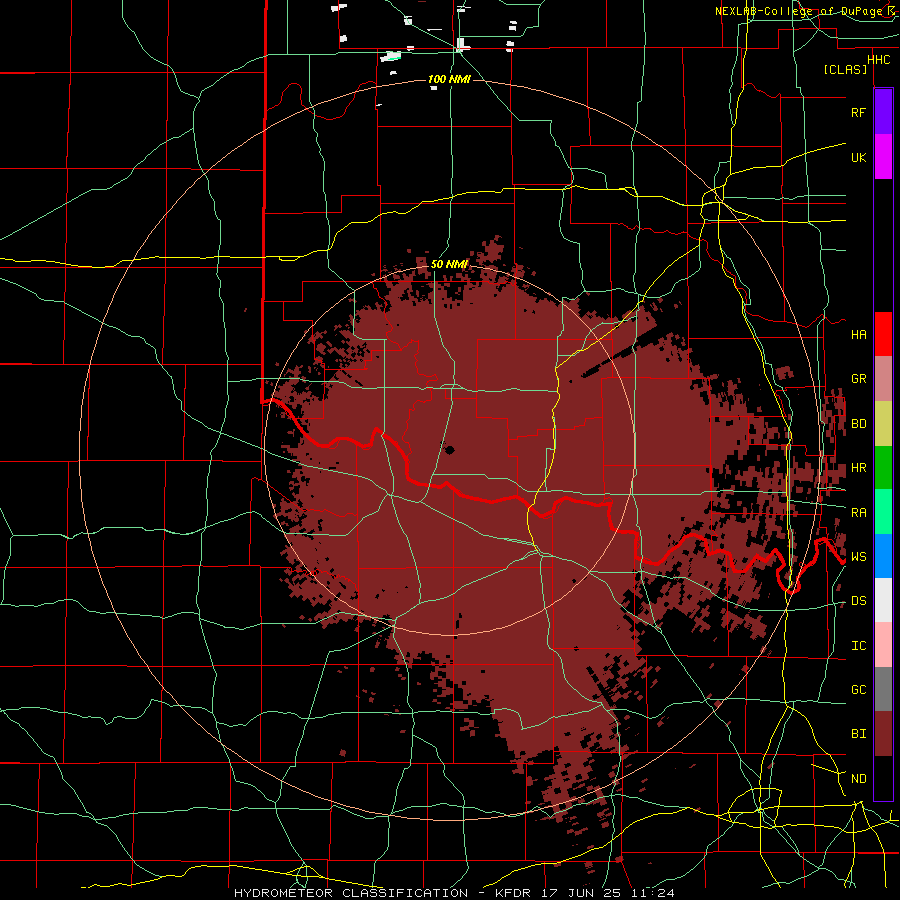The image size is (900, 900).
Task: Click the RF purple legend swatch
Action: 883,112
